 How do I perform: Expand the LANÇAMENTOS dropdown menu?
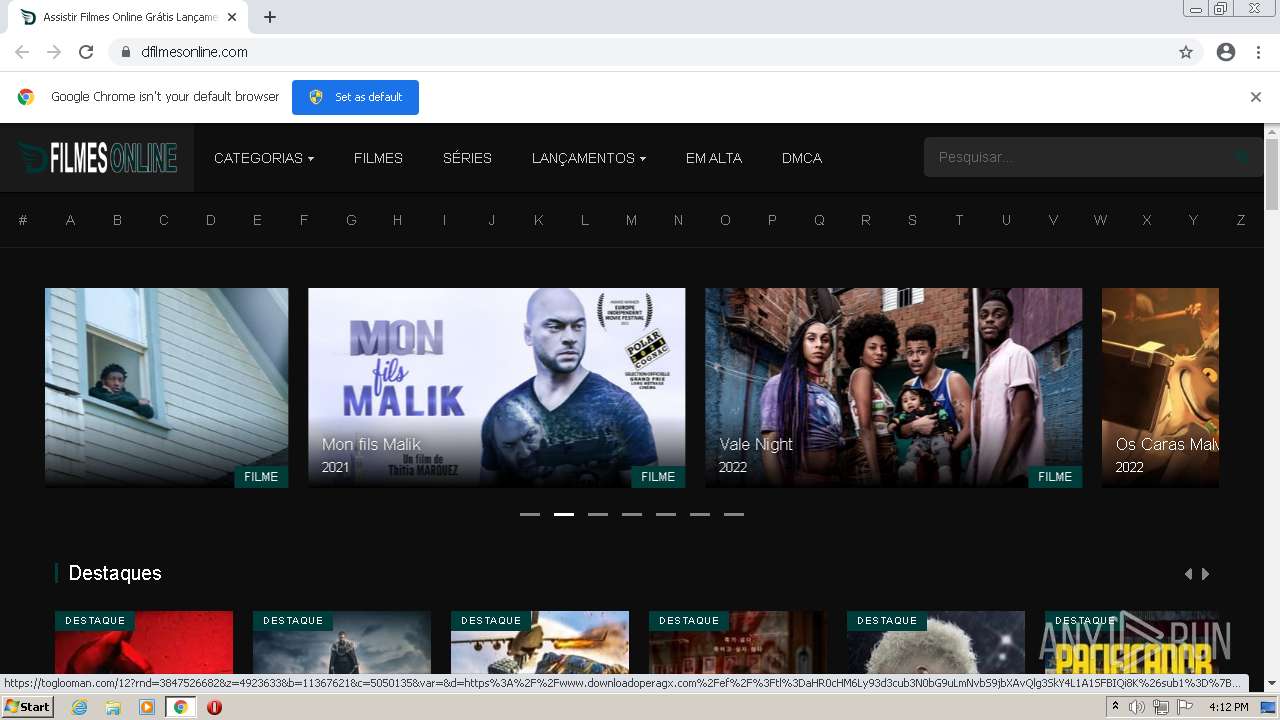pos(589,158)
